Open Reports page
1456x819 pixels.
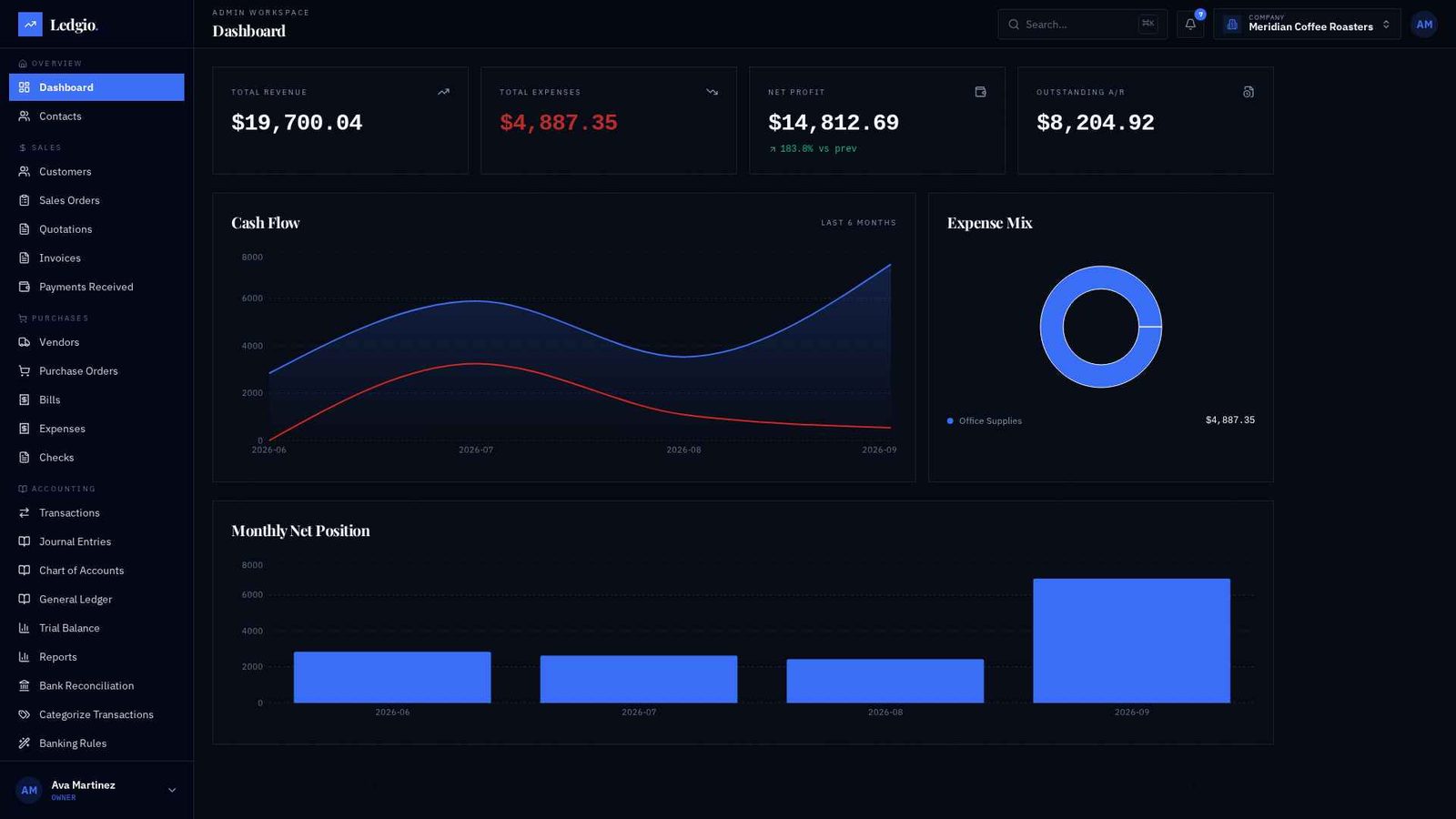[96, 657]
